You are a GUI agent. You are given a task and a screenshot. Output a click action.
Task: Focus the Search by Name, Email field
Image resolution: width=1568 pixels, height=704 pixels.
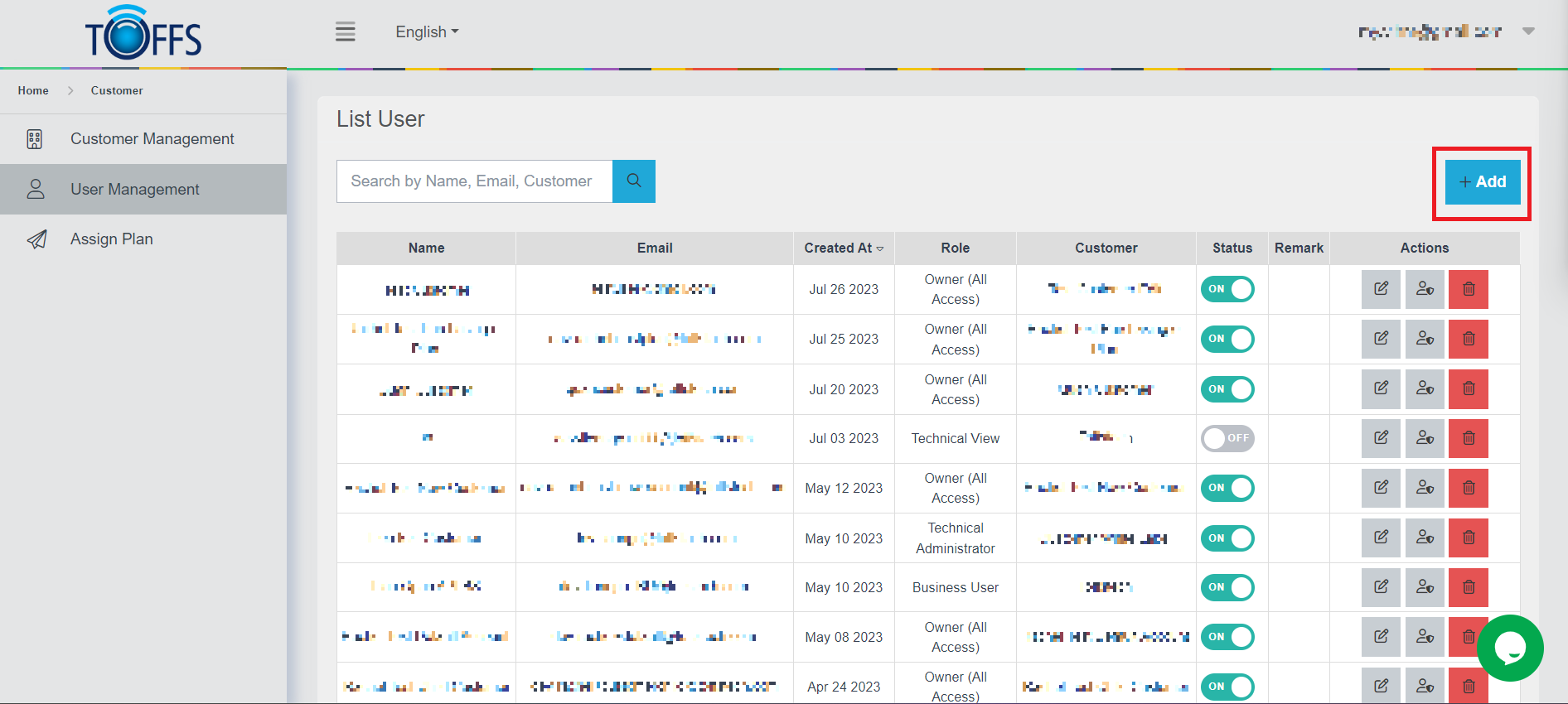pyautogui.click(x=474, y=181)
